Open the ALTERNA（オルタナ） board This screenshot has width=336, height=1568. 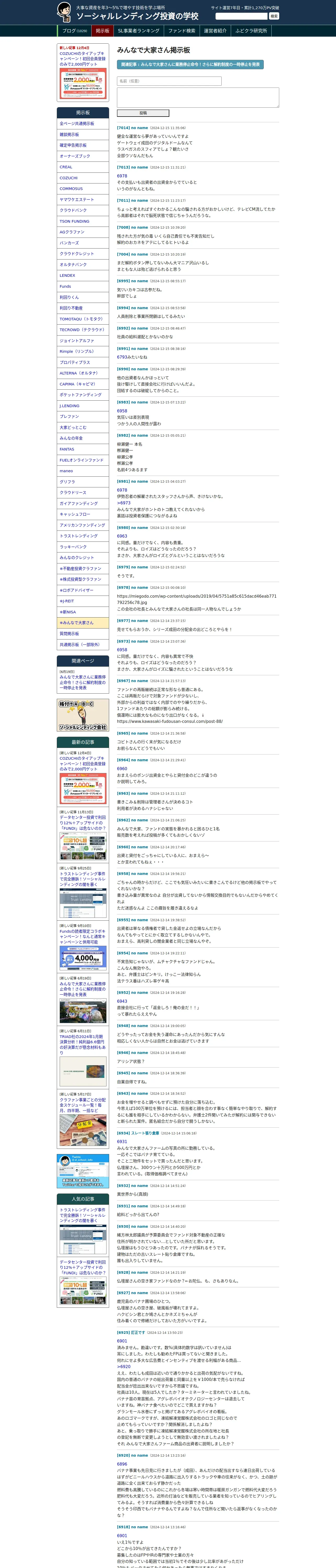83,373
